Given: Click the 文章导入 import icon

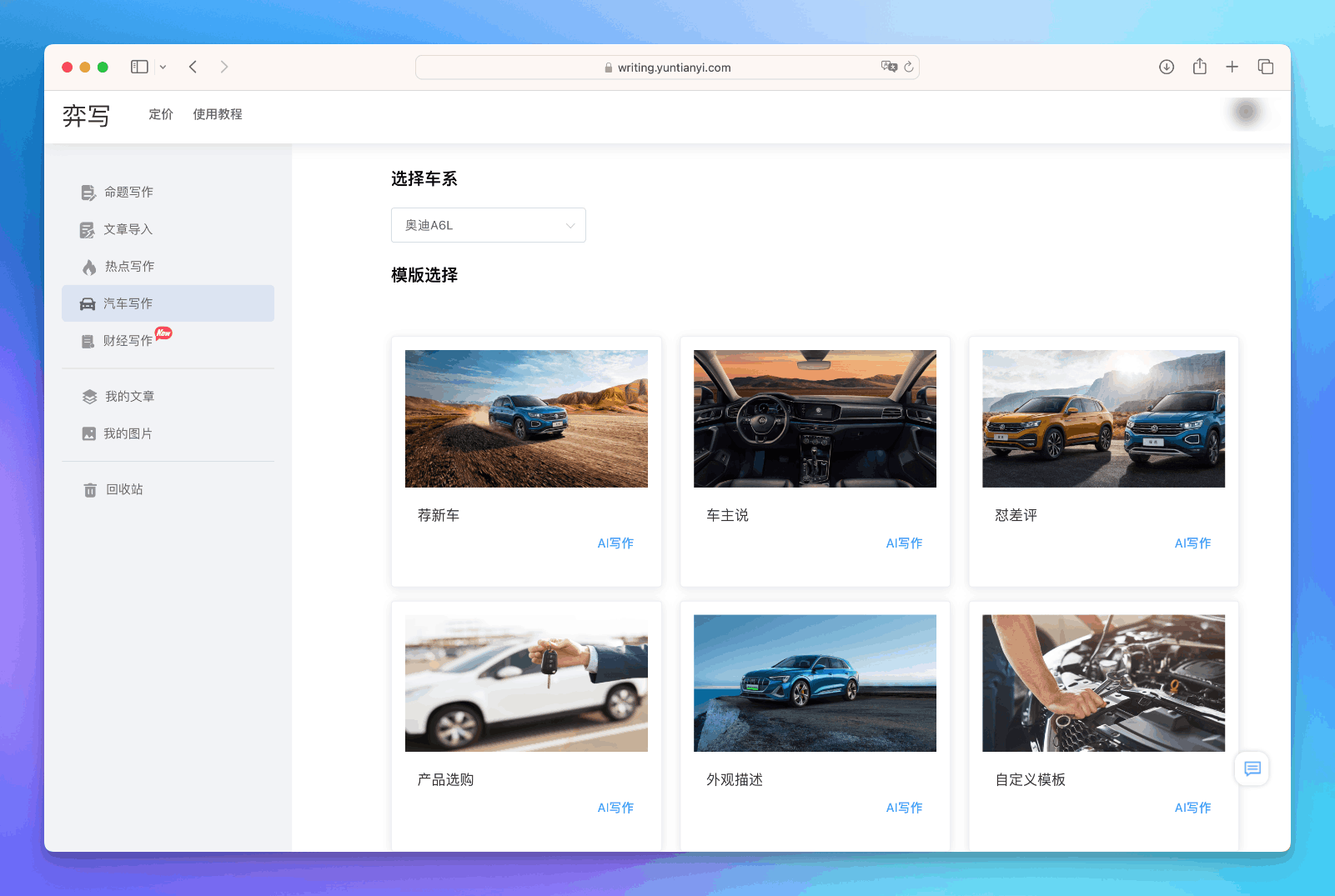Looking at the screenshot, I should (x=88, y=230).
